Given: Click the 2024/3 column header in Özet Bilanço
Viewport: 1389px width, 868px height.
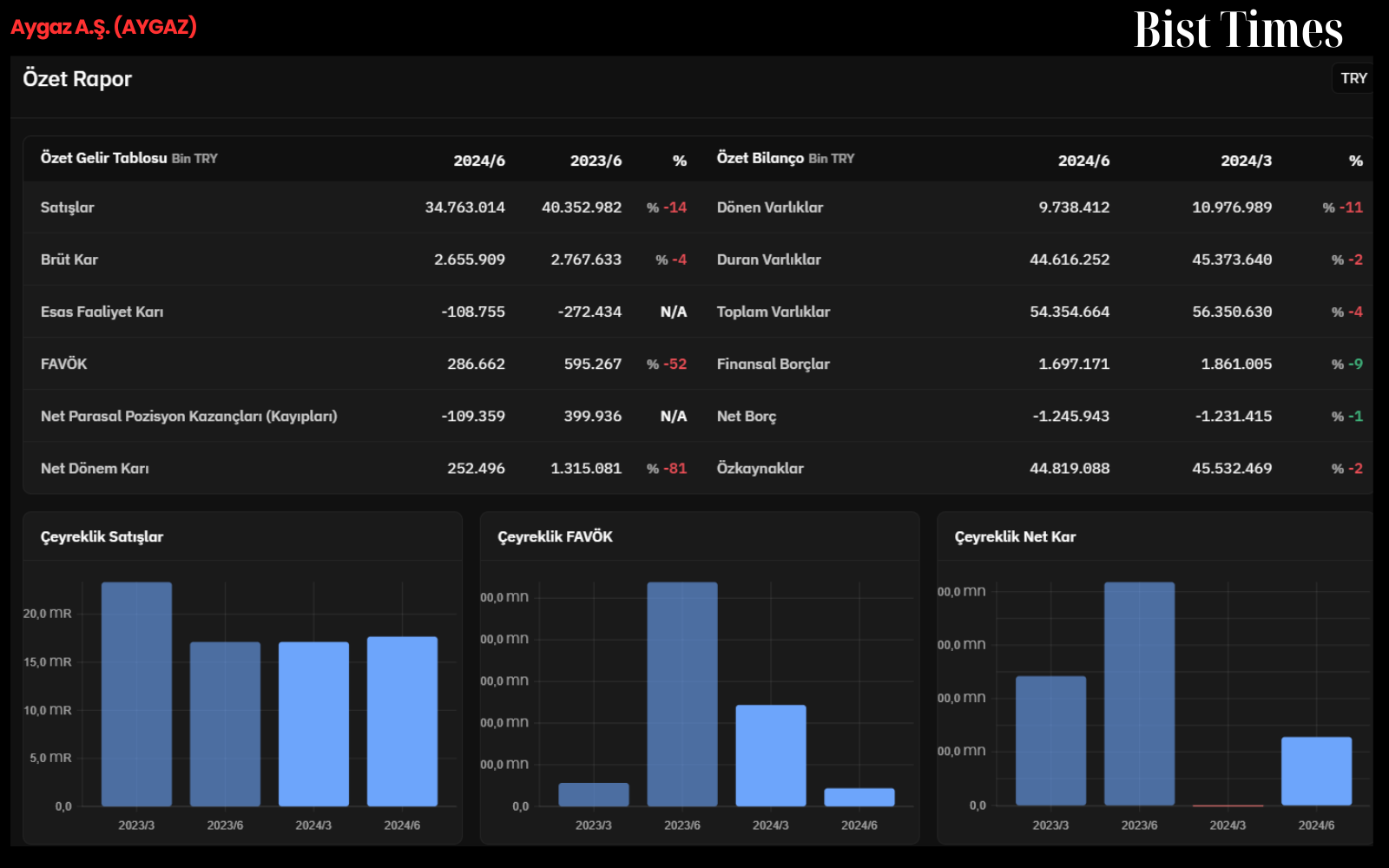Looking at the screenshot, I should 1247,161.
